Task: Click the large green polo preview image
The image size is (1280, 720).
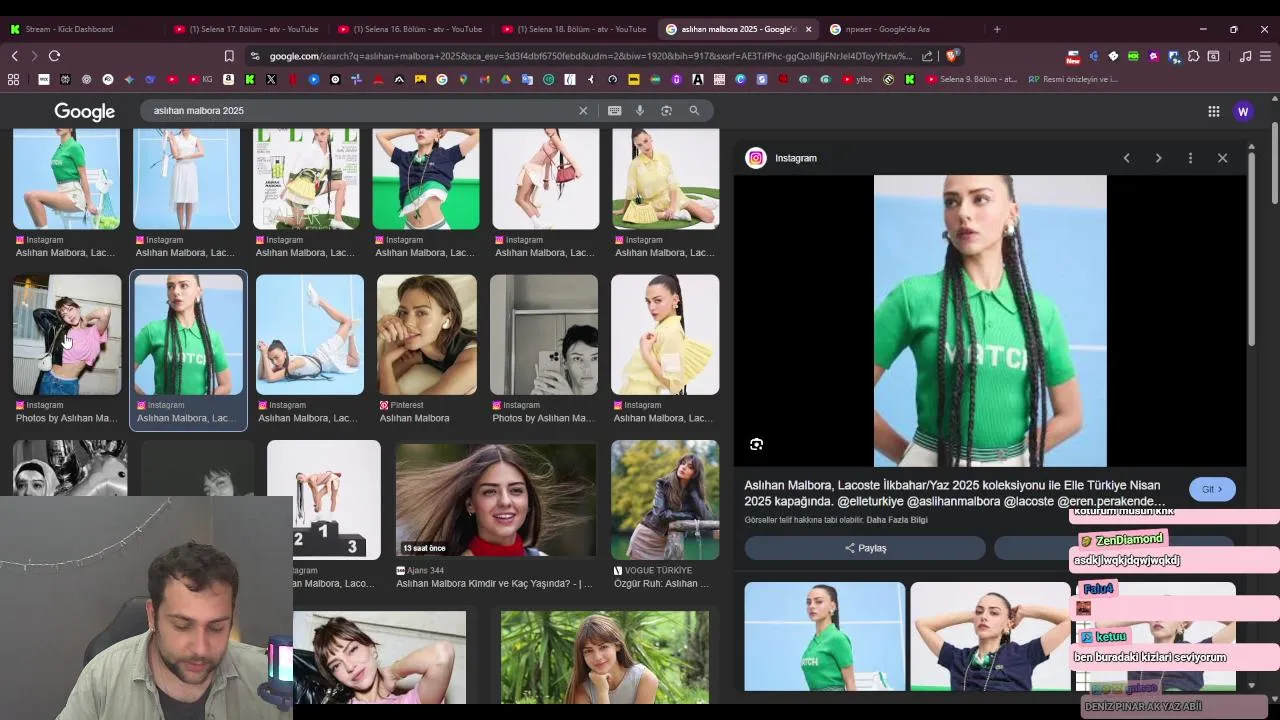Action: coord(990,321)
